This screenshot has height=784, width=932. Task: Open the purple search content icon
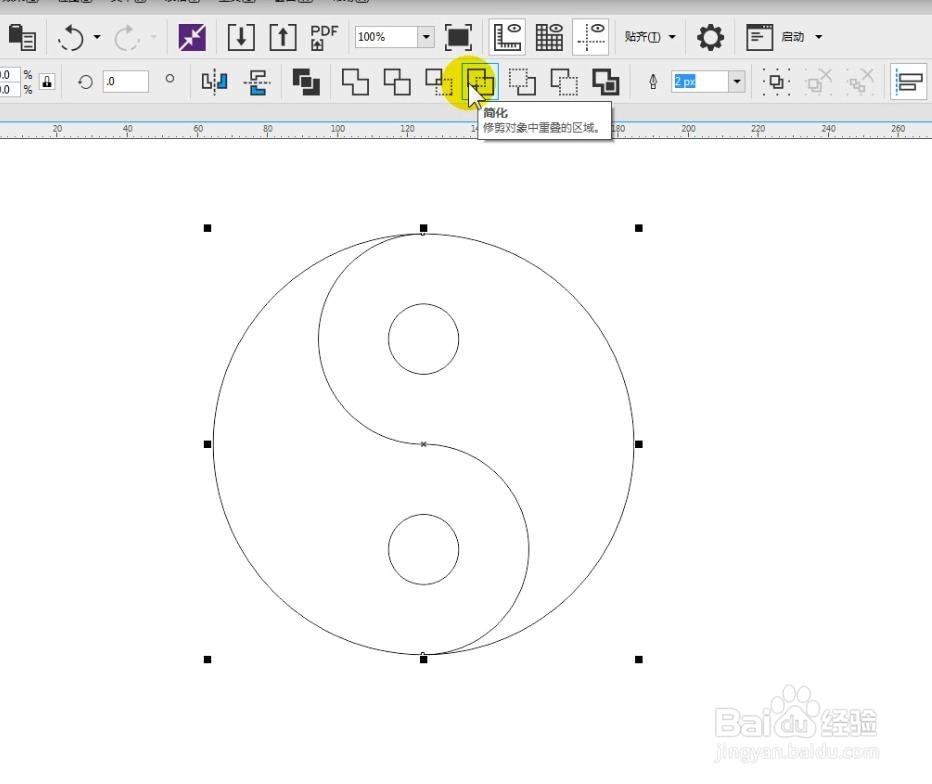(x=192, y=37)
